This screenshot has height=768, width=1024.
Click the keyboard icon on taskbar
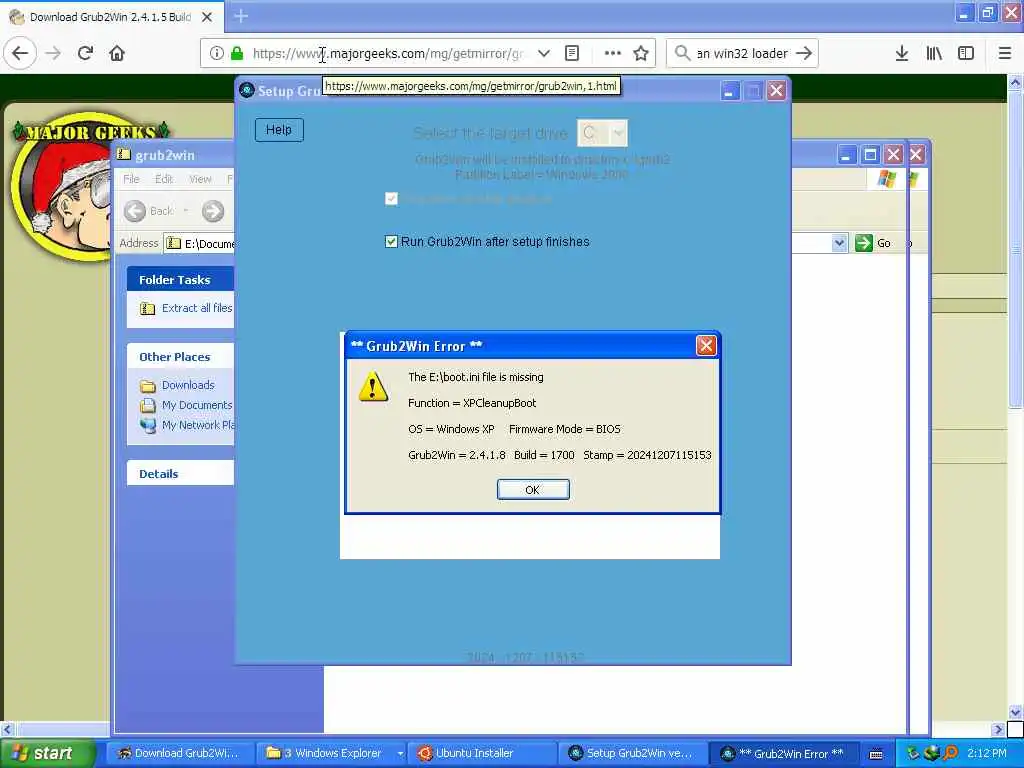pos(876,754)
